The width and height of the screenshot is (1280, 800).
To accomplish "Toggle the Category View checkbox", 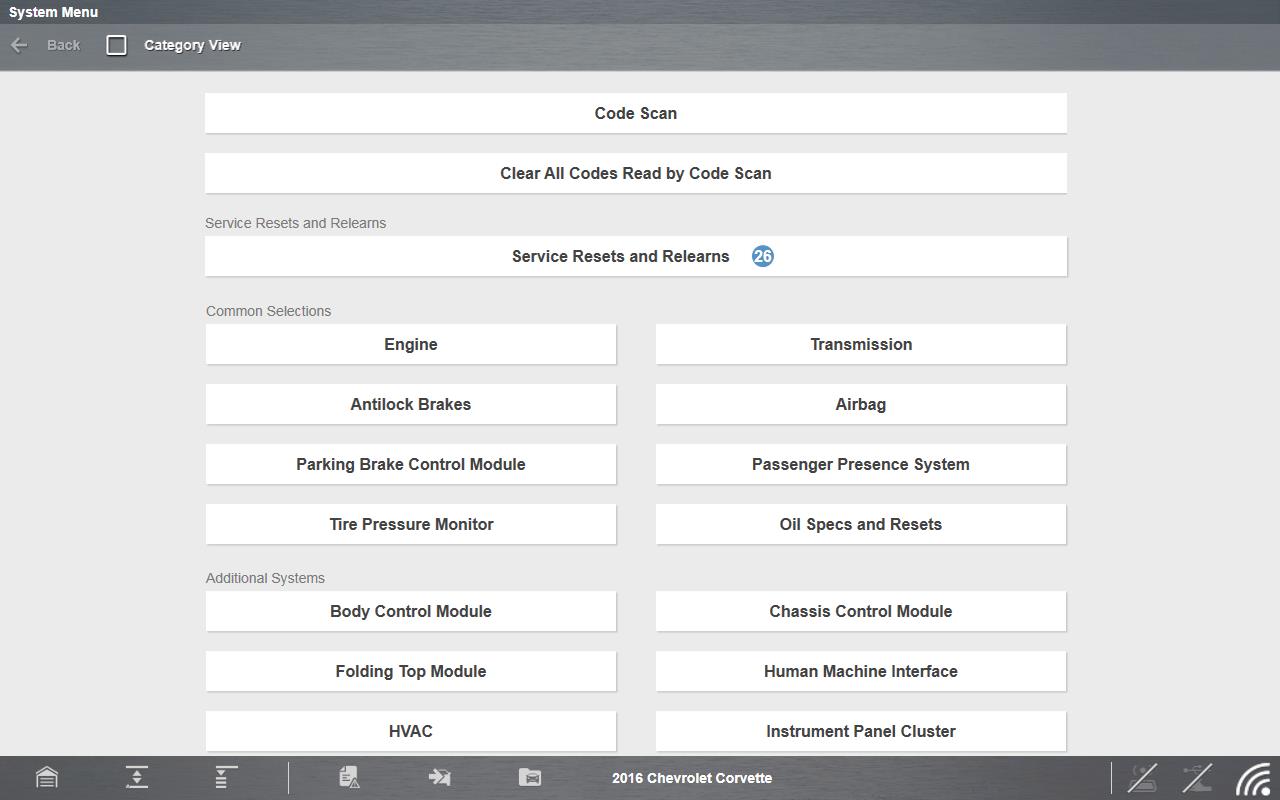I will tap(117, 45).
